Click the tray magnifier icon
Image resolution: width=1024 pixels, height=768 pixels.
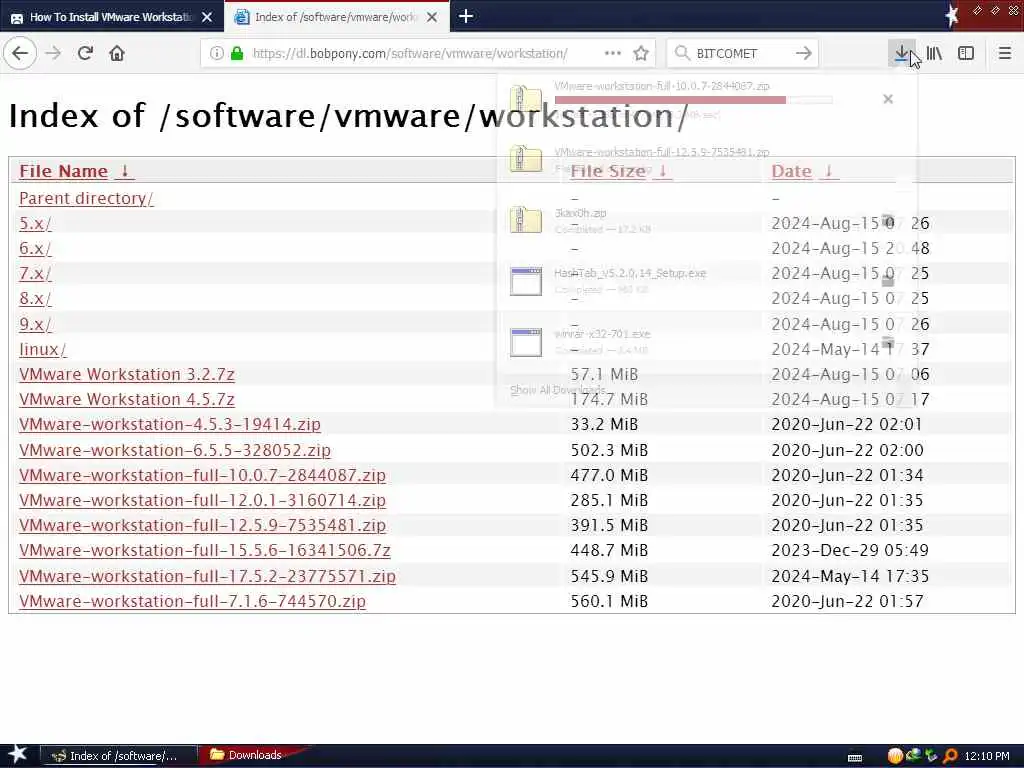[950, 756]
